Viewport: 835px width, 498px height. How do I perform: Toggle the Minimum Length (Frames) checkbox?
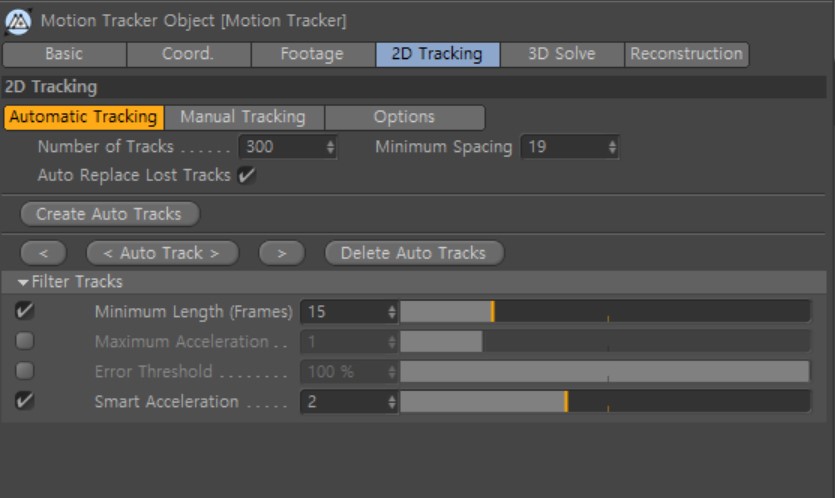(x=24, y=311)
